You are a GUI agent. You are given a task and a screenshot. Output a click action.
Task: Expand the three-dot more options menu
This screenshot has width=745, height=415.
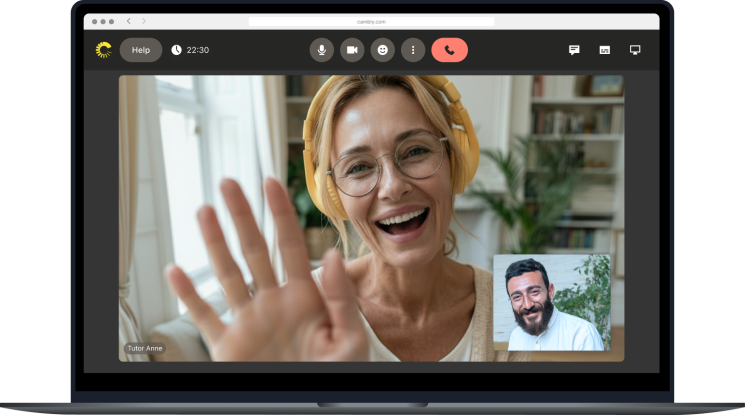pos(413,50)
